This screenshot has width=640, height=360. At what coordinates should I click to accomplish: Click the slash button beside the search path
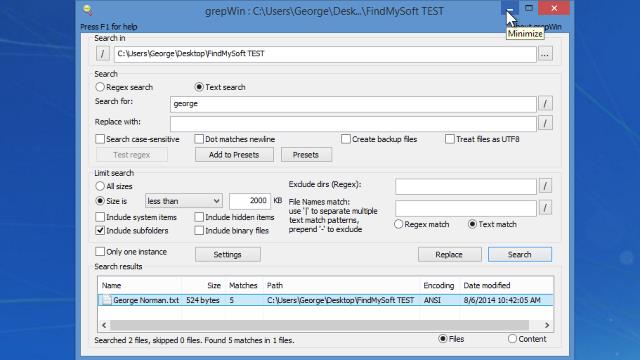102,53
